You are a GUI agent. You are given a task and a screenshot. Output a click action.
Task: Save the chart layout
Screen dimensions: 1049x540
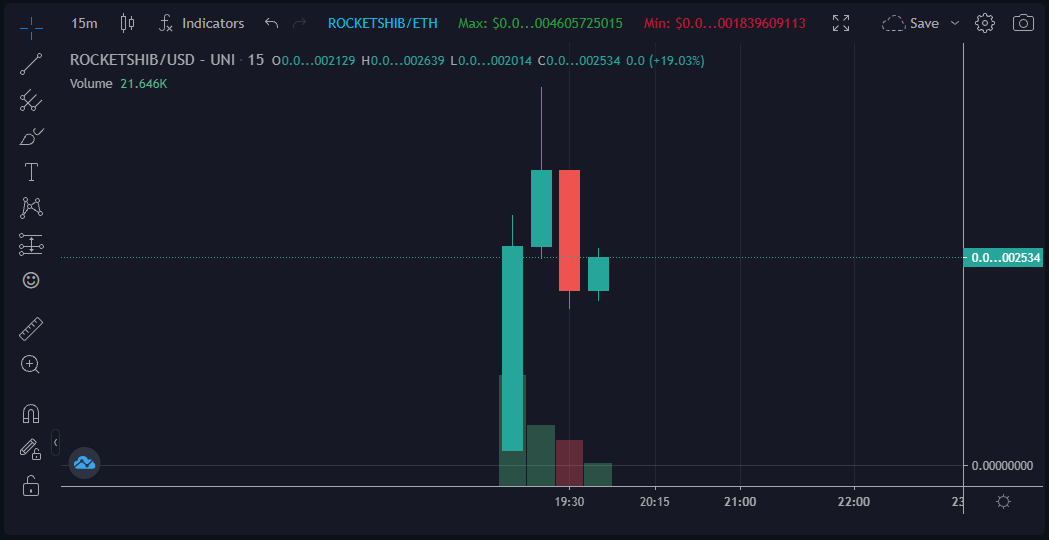tap(911, 23)
